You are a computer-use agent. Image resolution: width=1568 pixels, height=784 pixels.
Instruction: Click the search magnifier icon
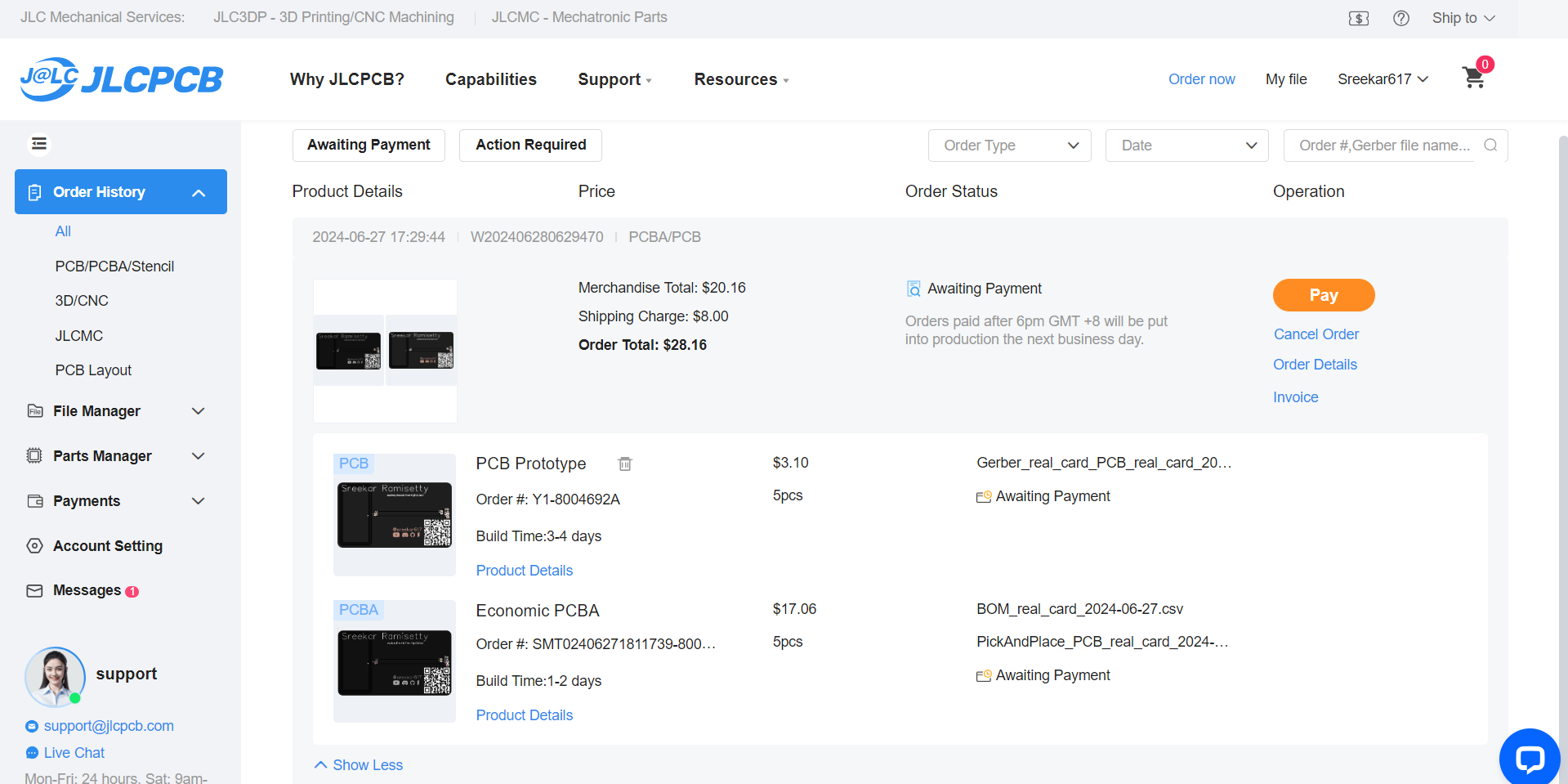point(1490,146)
